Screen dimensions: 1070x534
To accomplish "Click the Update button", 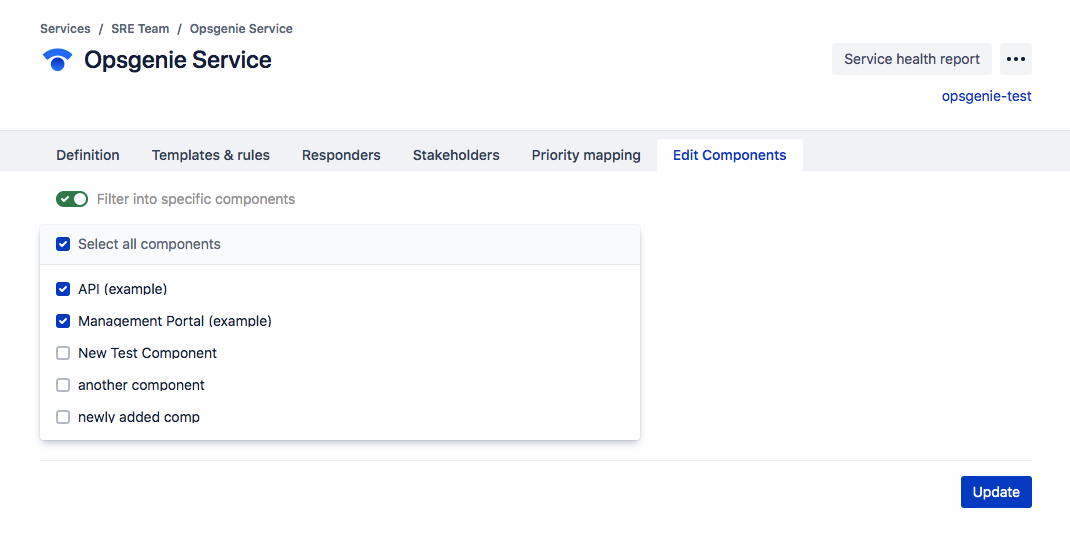I will 996,492.
